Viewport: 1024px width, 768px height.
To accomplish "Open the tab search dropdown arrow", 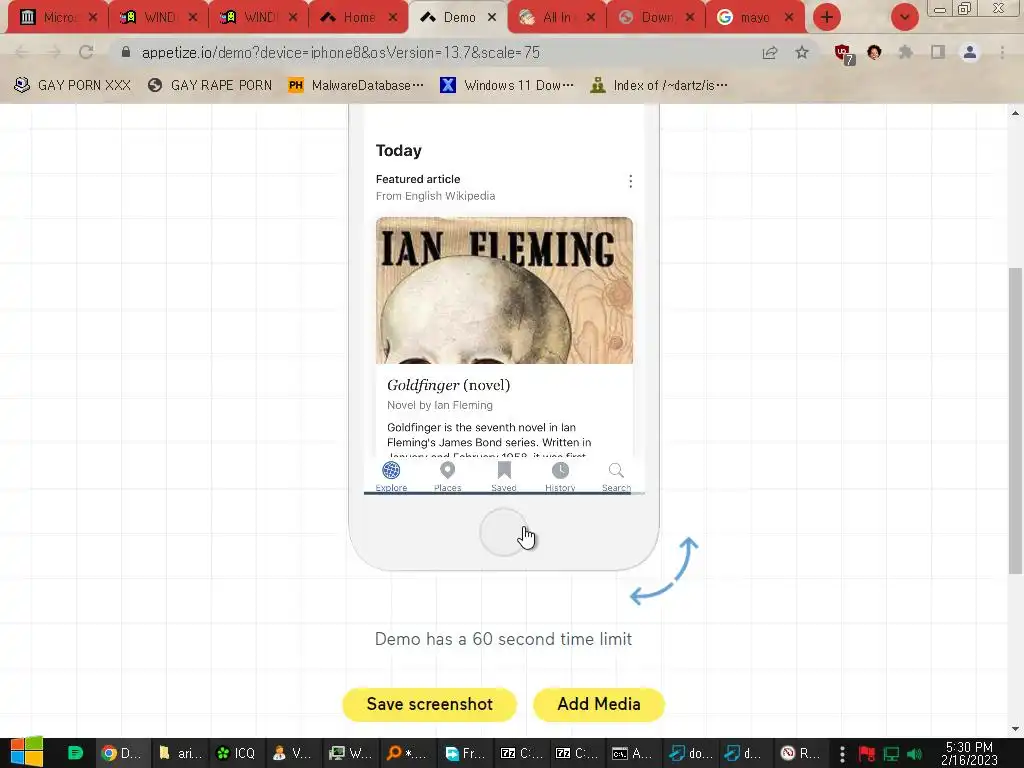I will coord(904,17).
